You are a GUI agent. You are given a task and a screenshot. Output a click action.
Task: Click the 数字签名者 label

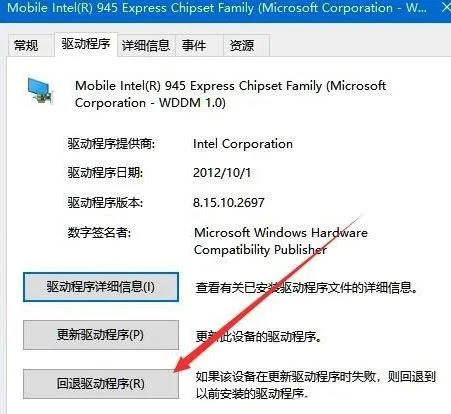tap(99, 232)
